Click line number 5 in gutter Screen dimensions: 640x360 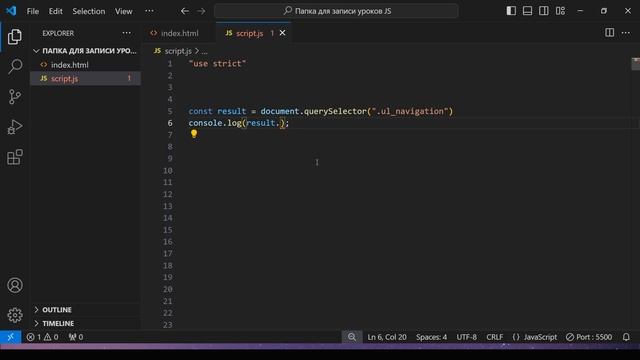[170, 111]
